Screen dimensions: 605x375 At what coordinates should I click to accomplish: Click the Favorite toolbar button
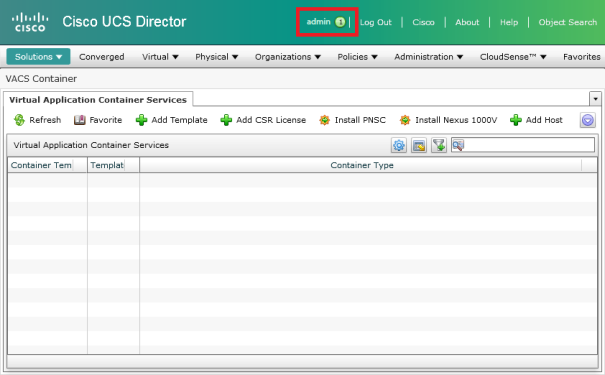(x=98, y=120)
